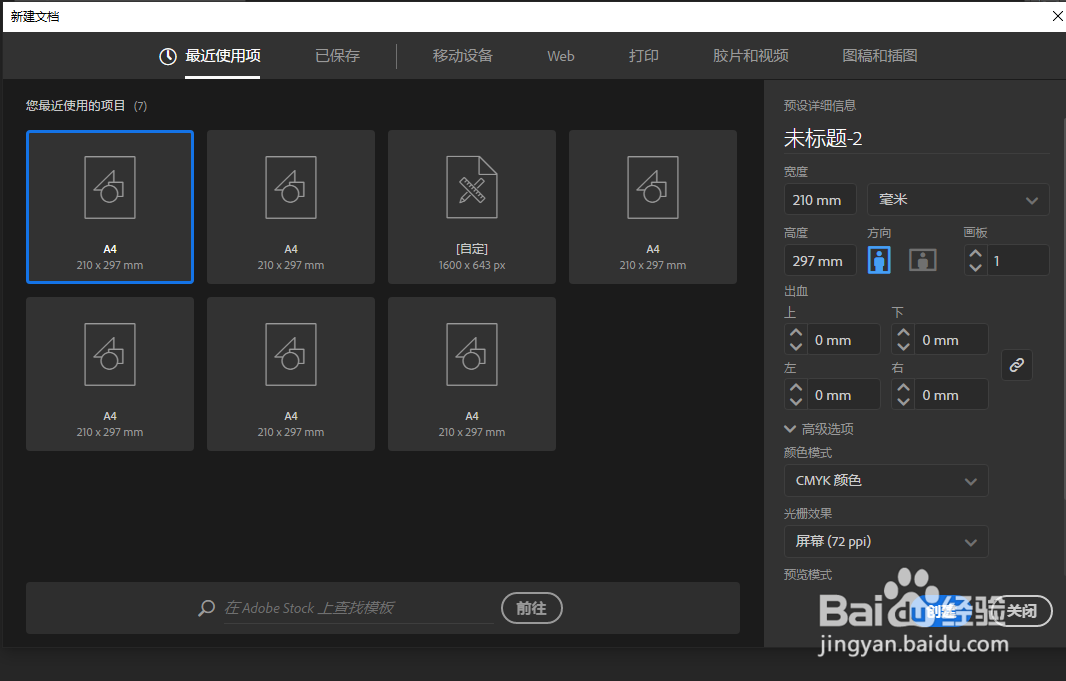Open the 打印 tab
The width and height of the screenshot is (1066, 681).
click(644, 56)
